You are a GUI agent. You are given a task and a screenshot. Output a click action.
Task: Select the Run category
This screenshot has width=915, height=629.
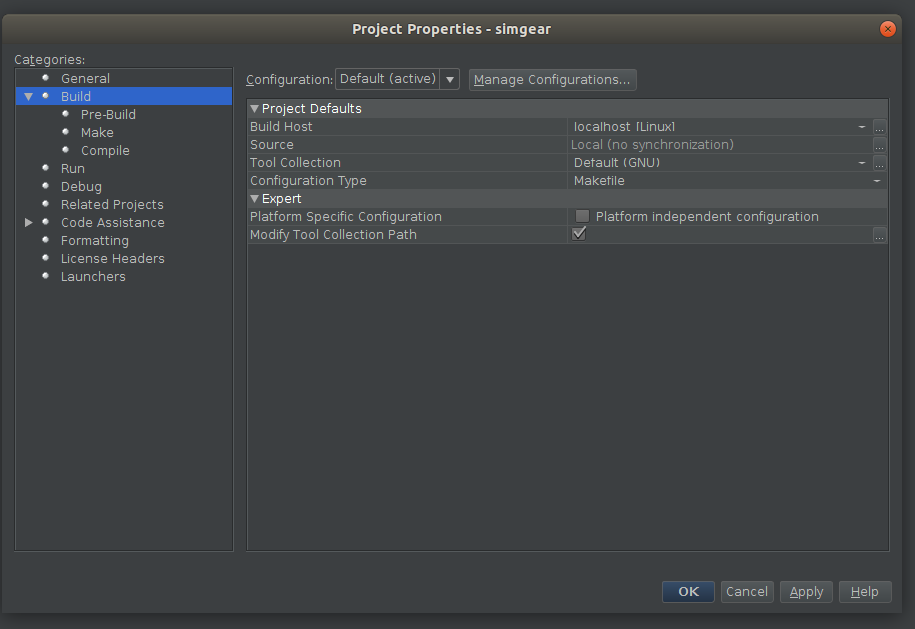click(x=73, y=169)
